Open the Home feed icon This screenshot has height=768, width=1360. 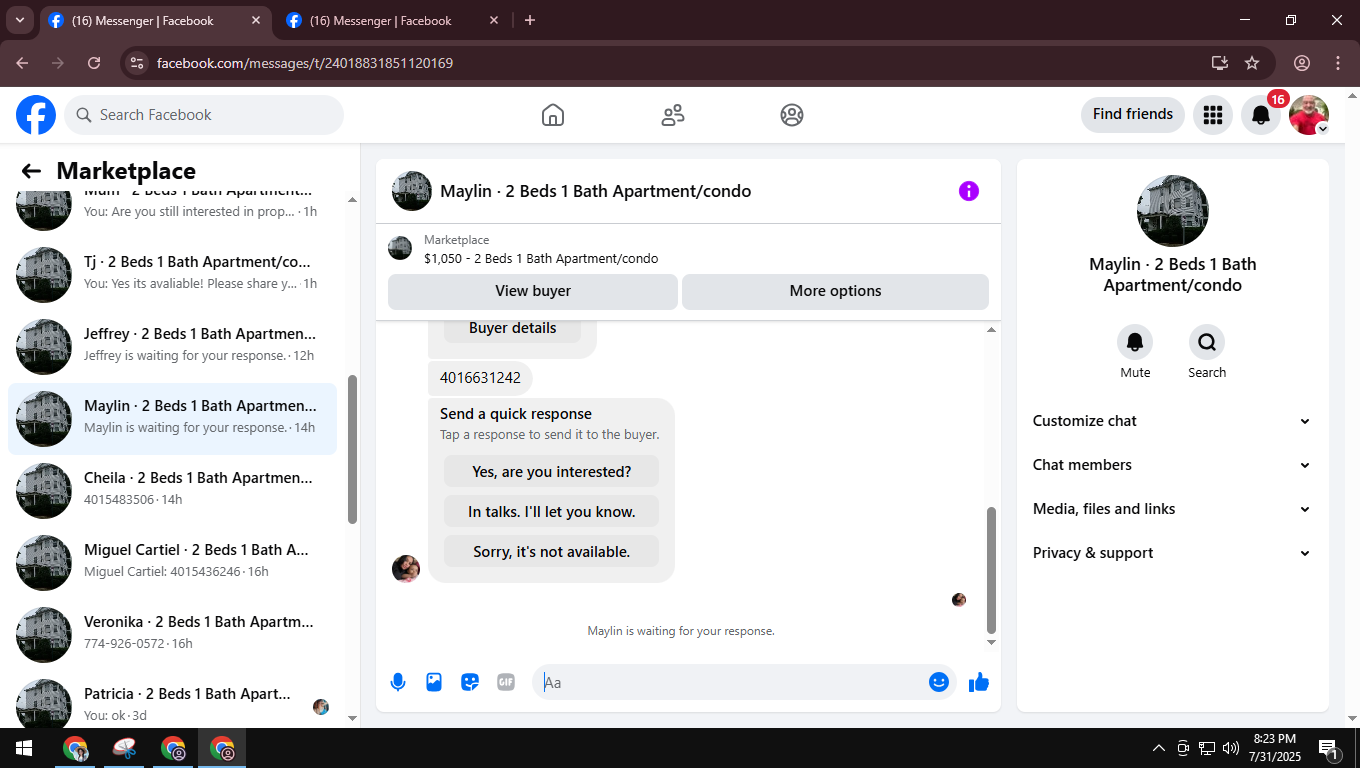[553, 115]
